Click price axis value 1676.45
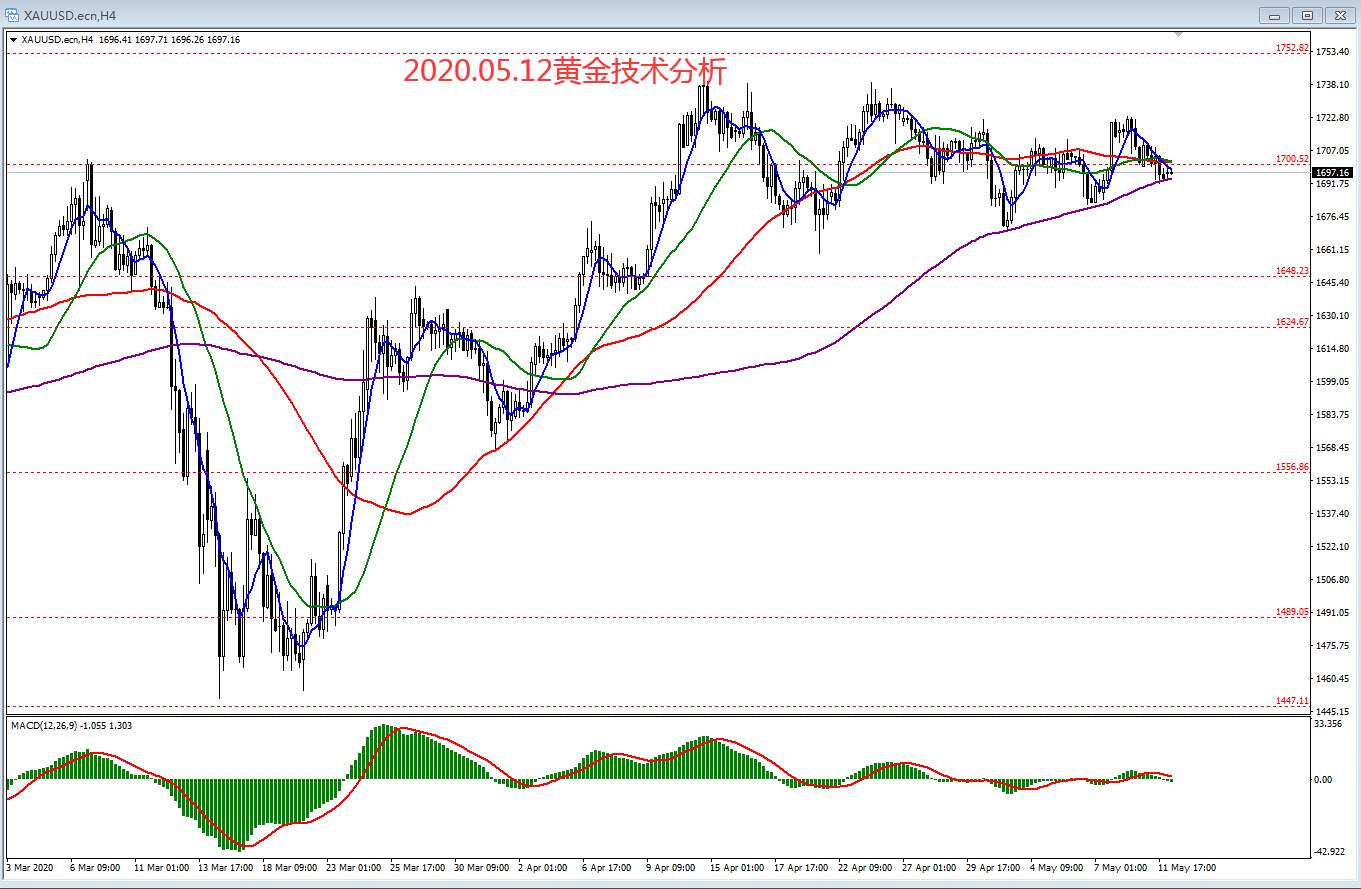1361x889 pixels. point(1333,217)
